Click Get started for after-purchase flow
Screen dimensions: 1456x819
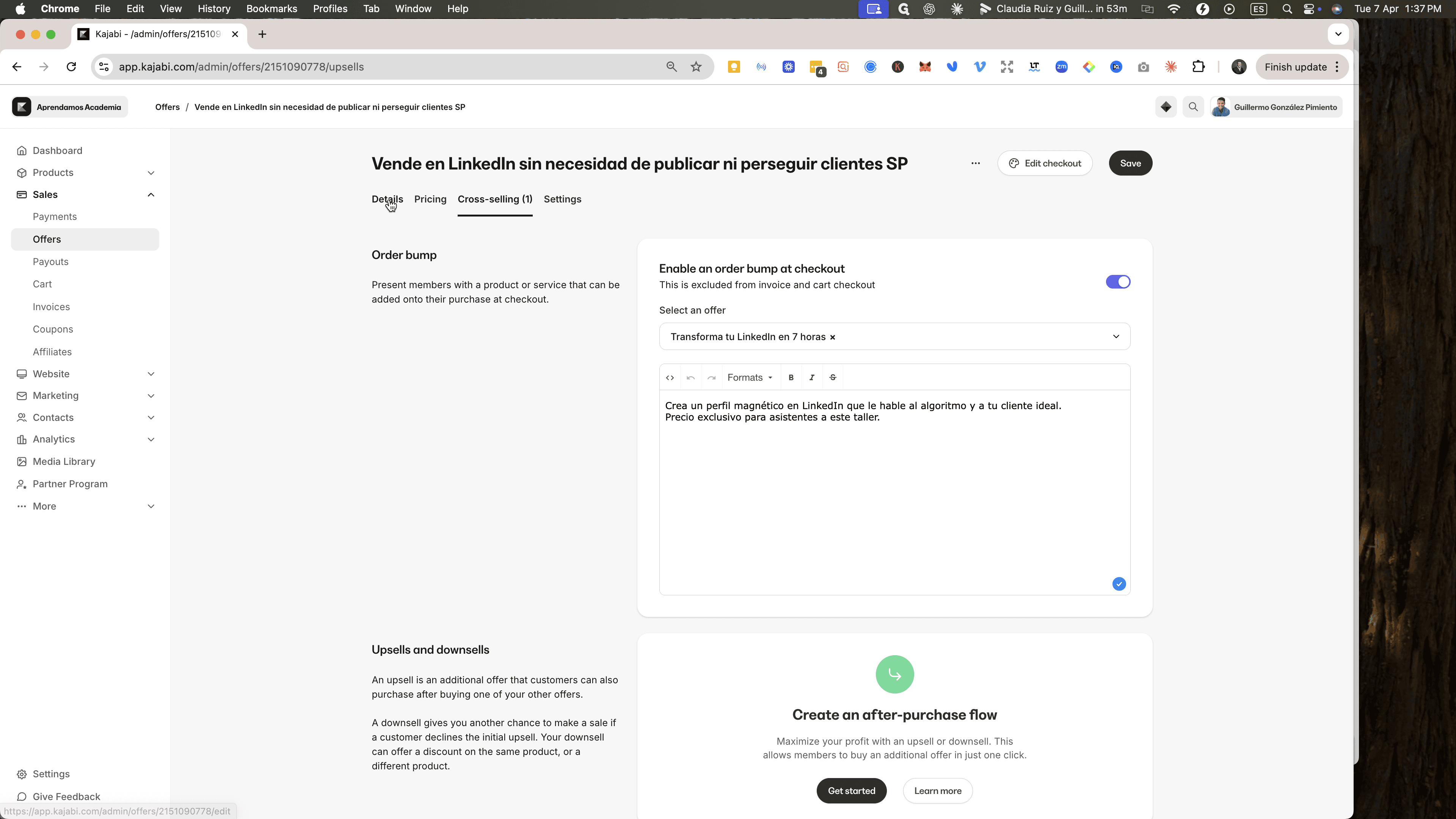point(851,791)
